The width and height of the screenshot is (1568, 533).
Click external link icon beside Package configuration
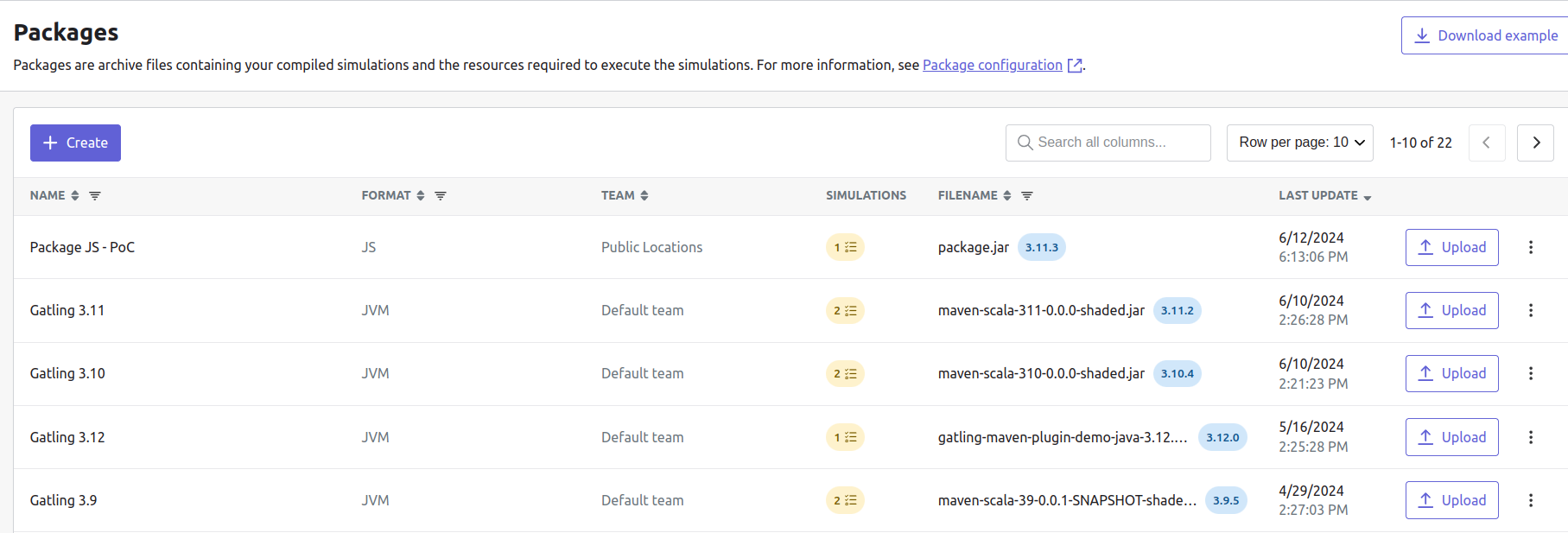point(1075,66)
